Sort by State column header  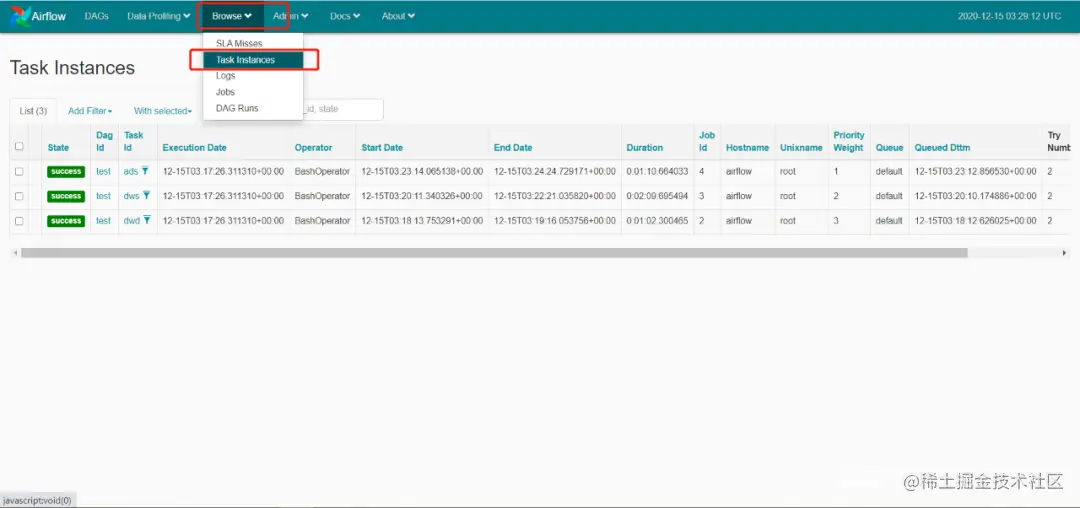point(58,147)
